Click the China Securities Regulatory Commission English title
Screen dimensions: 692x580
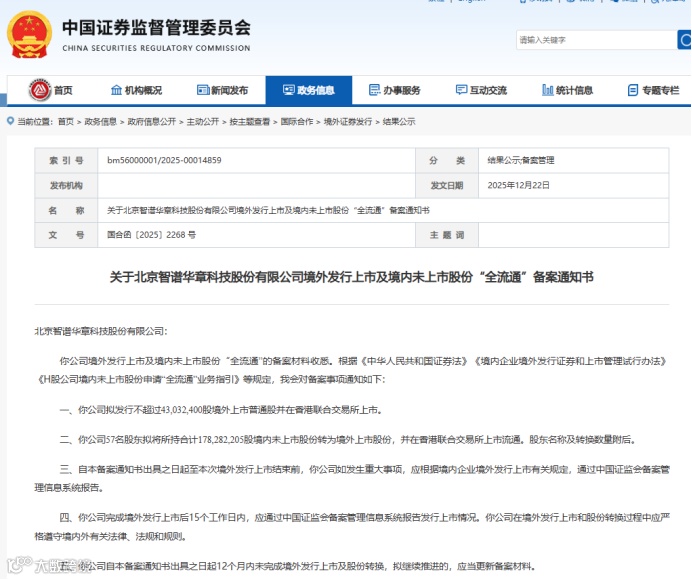click(156, 48)
